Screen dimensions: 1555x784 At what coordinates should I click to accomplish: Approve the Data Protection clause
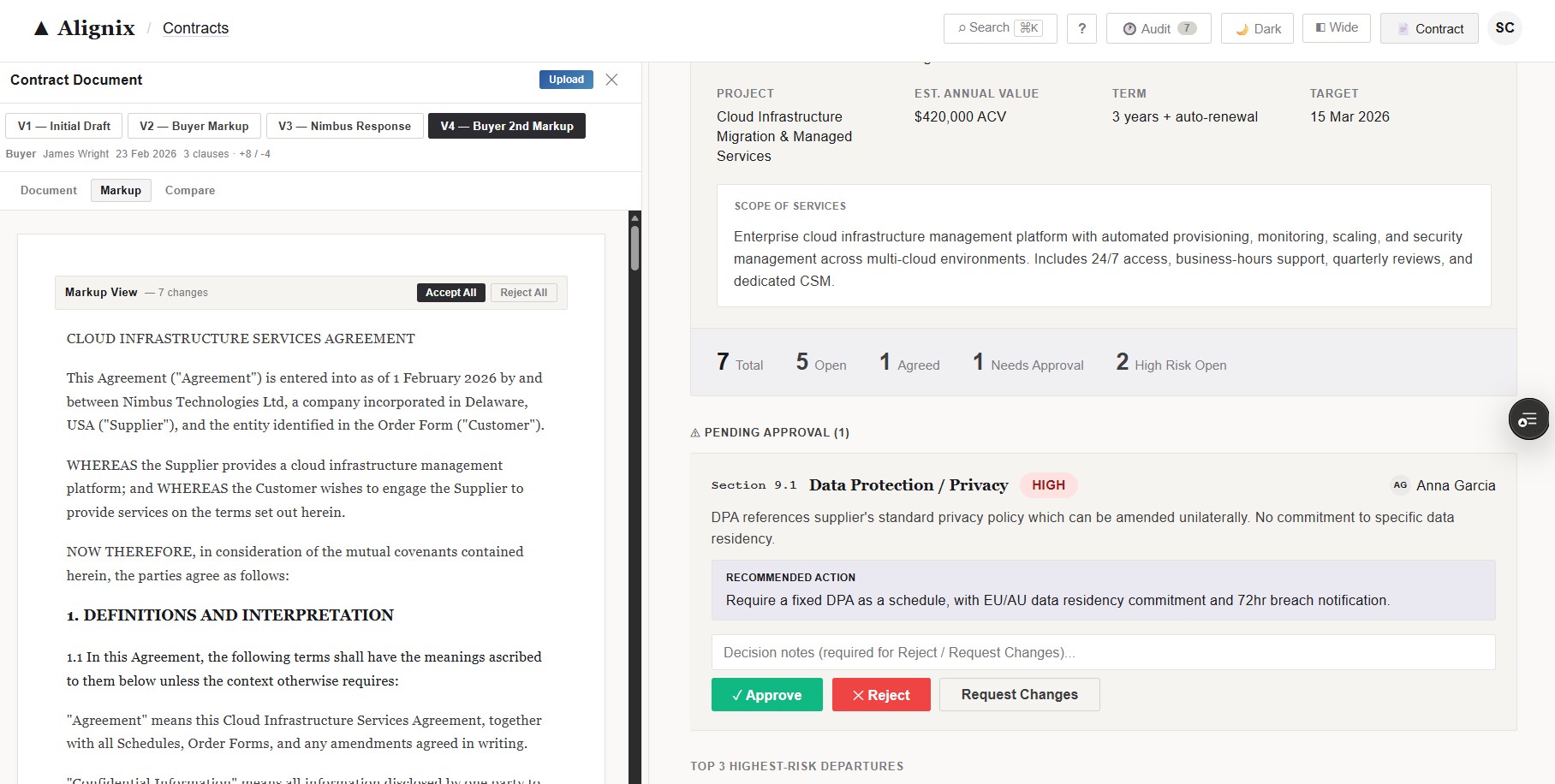click(x=766, y=695)
